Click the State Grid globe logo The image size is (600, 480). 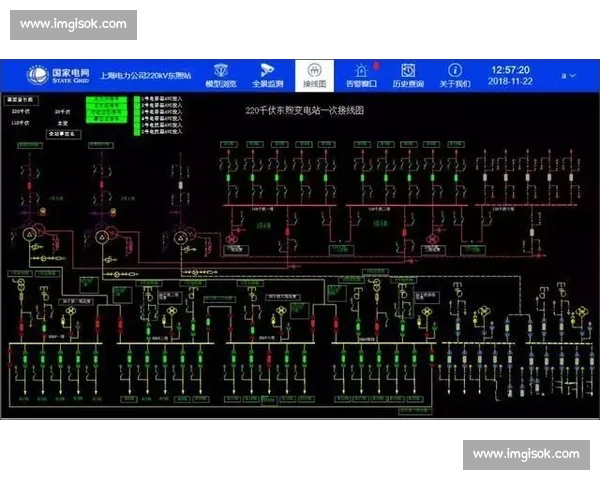(35, 75)
